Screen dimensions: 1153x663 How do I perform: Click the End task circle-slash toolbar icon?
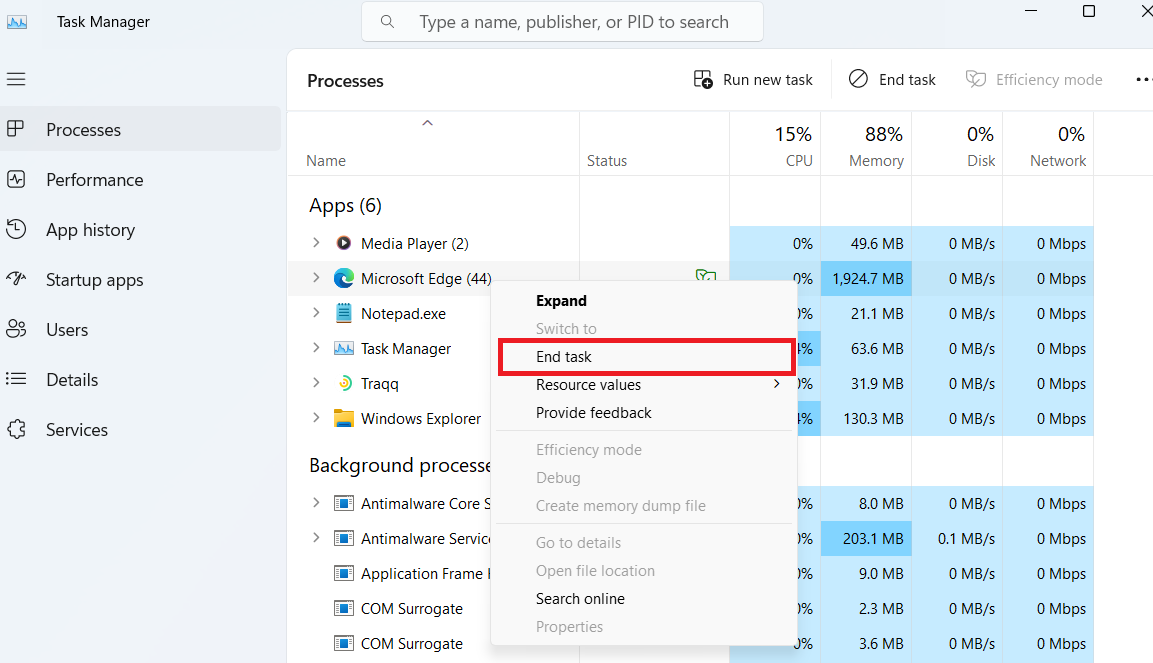click(858, 79)
